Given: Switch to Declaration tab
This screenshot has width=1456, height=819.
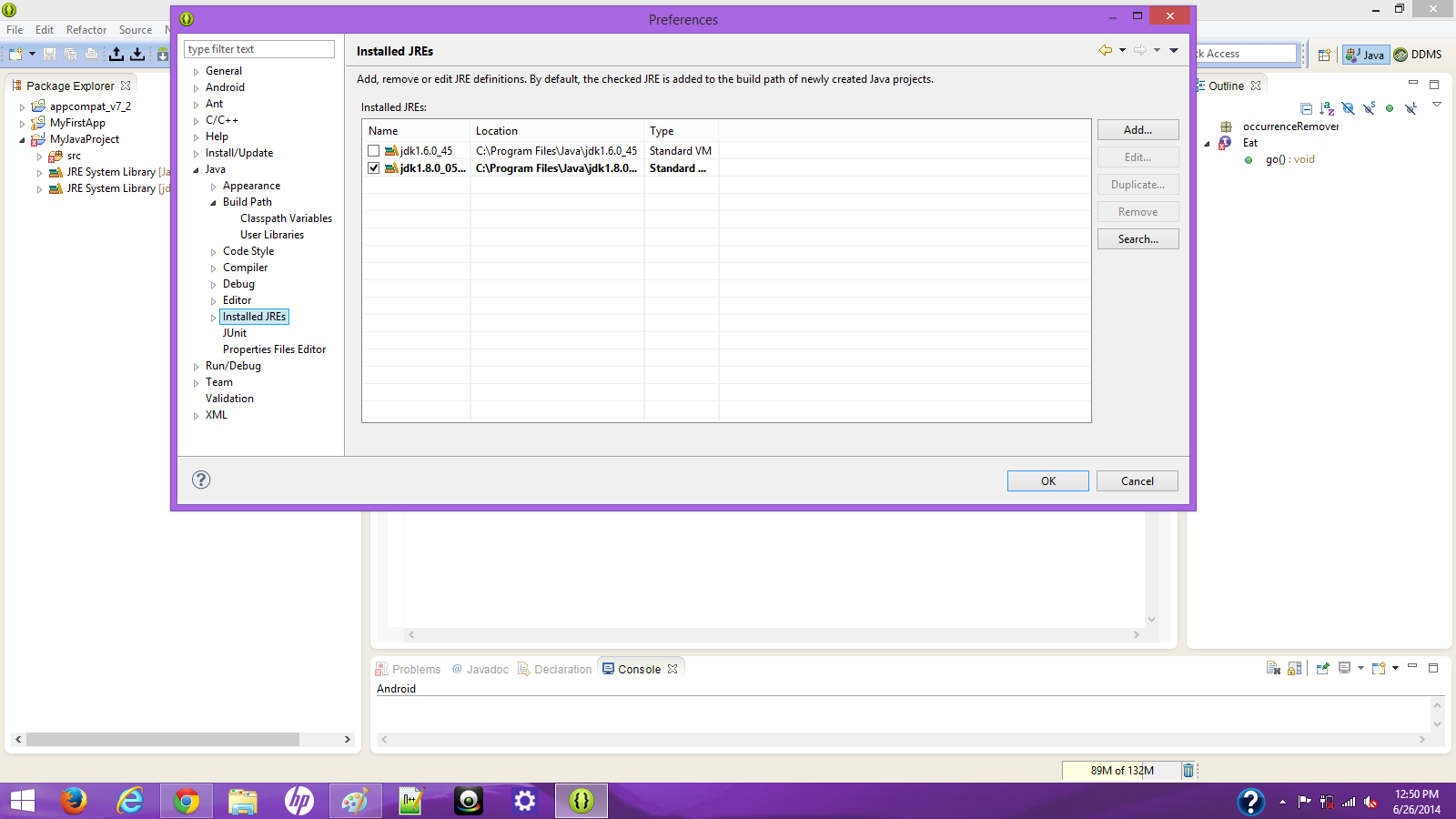Looking at the screenshot, I should 554,669.
